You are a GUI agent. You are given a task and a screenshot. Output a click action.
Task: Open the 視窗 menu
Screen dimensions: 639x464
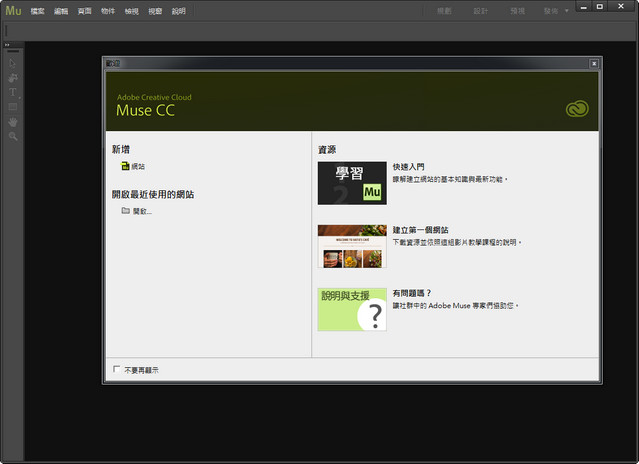pos(155,11)
